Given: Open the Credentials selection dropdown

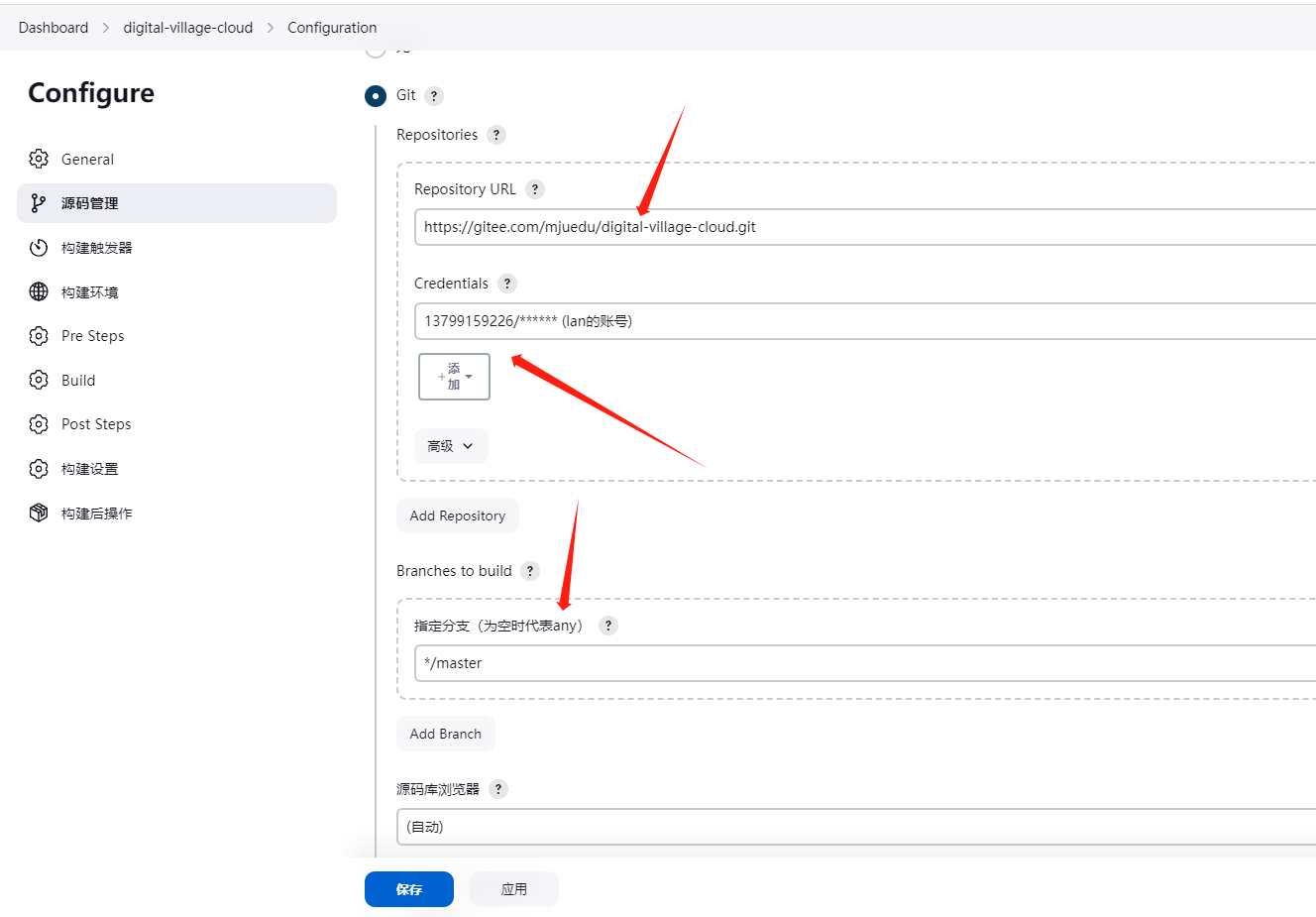Looking at the screenshot, I should point(862,321).
